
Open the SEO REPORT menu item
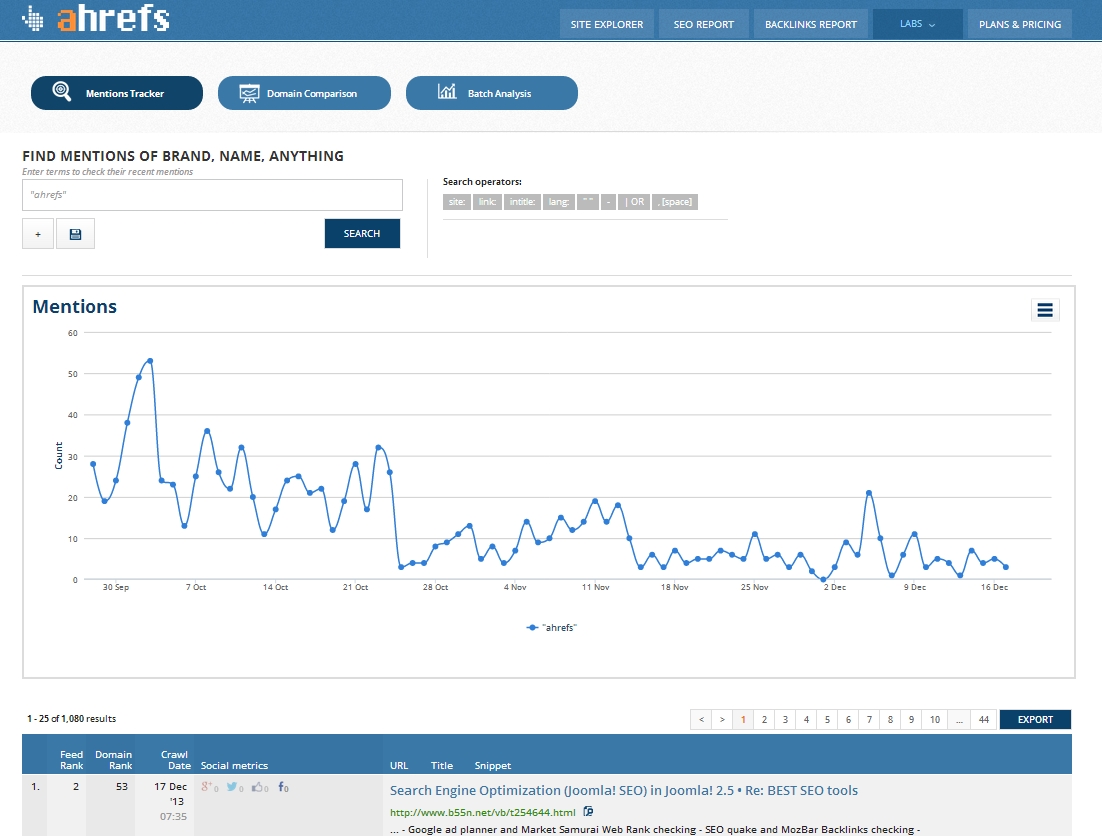(704, 24)
